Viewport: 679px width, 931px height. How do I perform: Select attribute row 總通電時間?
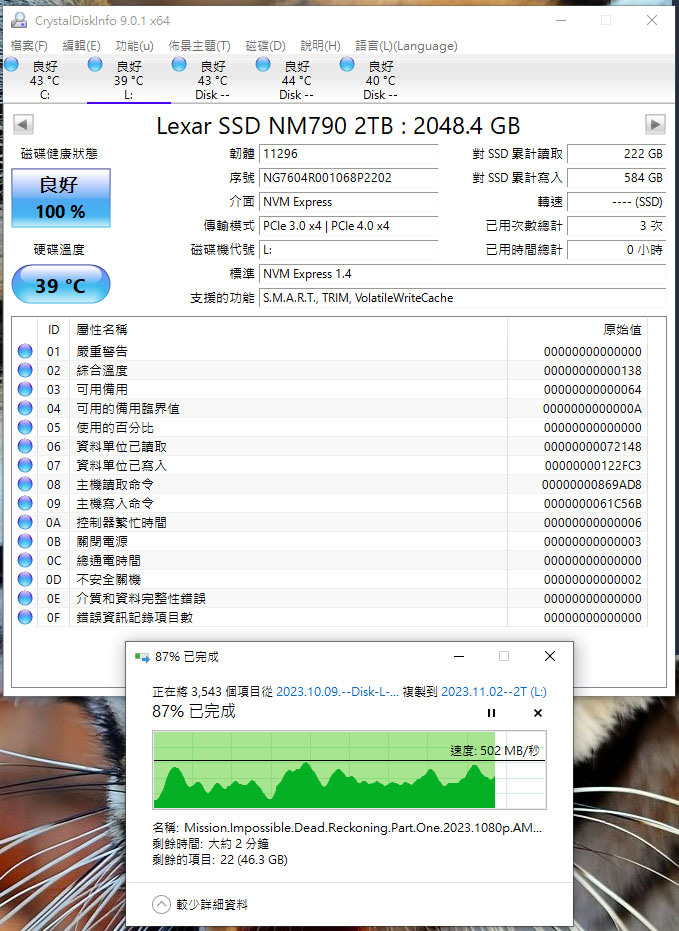coord(330,560)
